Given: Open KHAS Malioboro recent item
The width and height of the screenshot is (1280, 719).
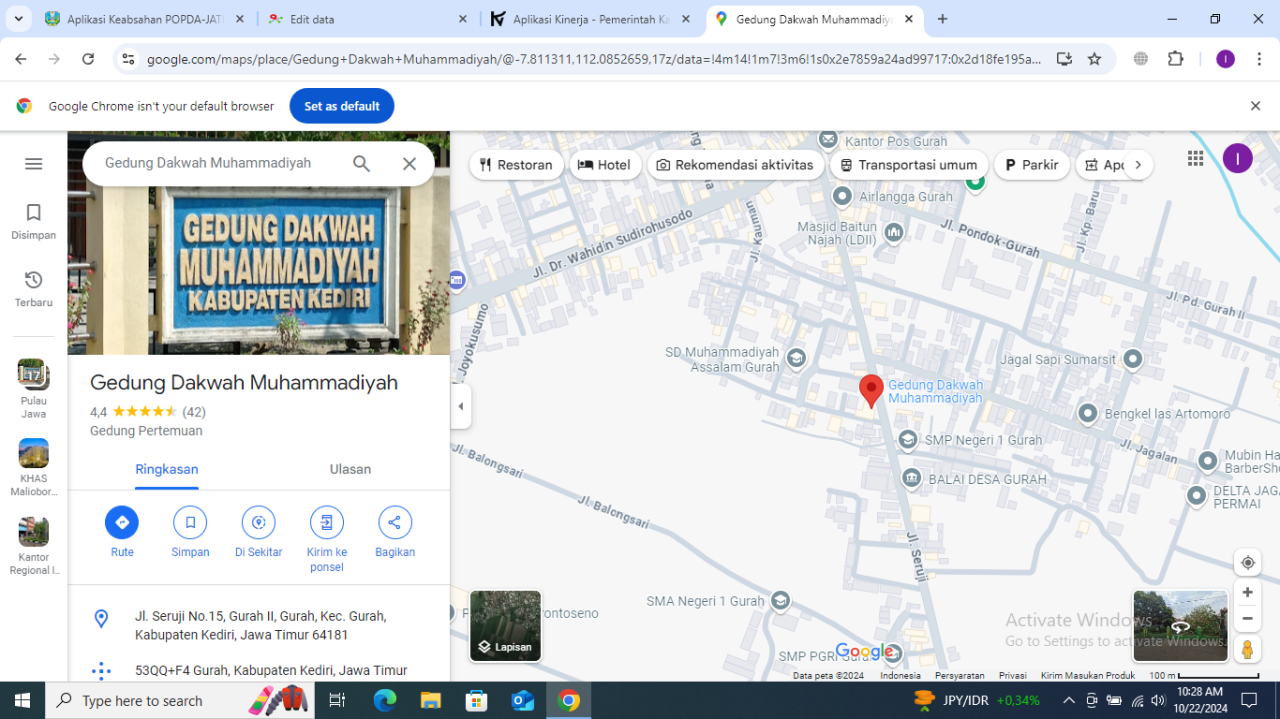Looking at the screenshot, I should pos(33,468).
